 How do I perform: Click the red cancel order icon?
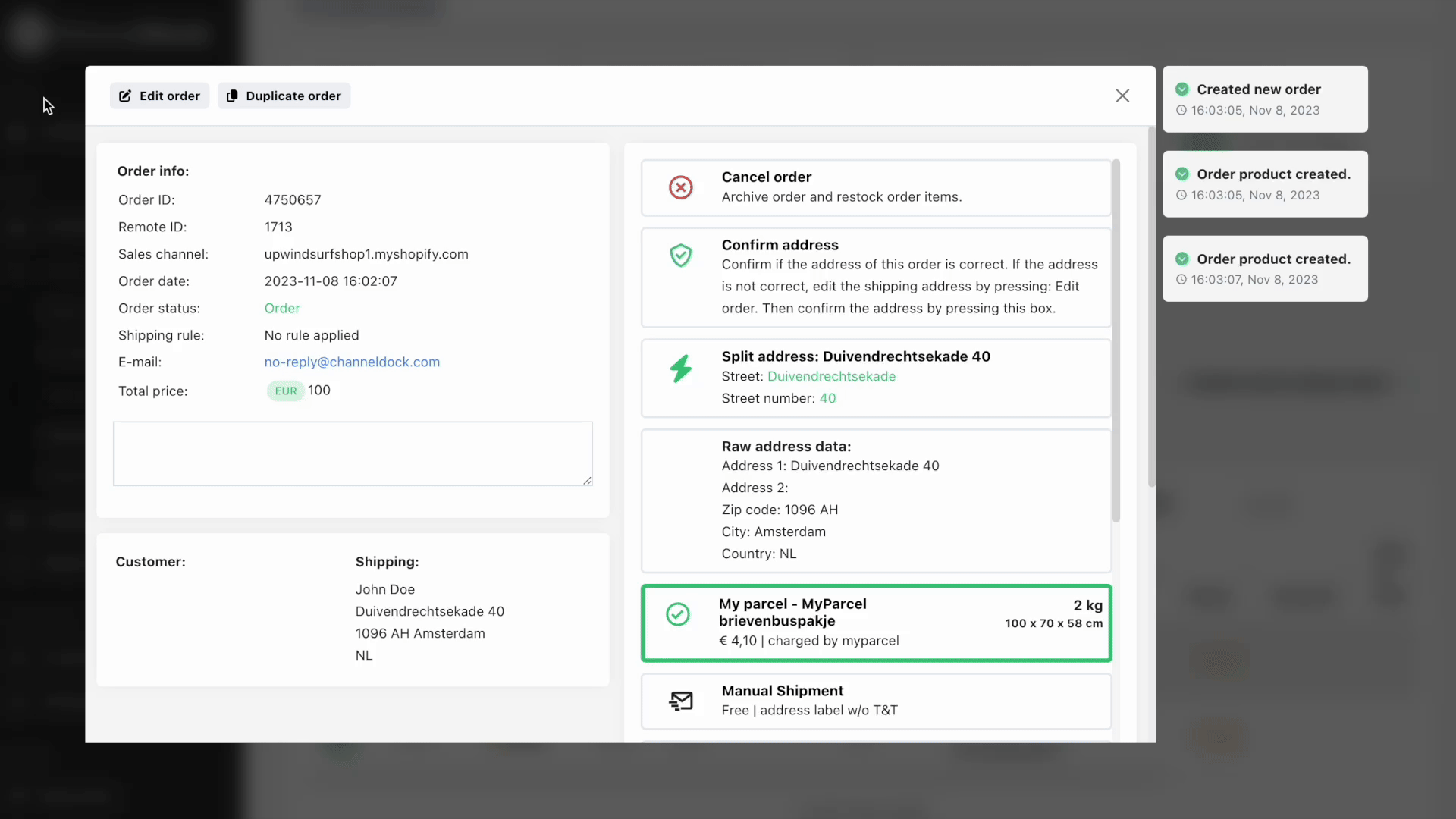pos(681,187)
